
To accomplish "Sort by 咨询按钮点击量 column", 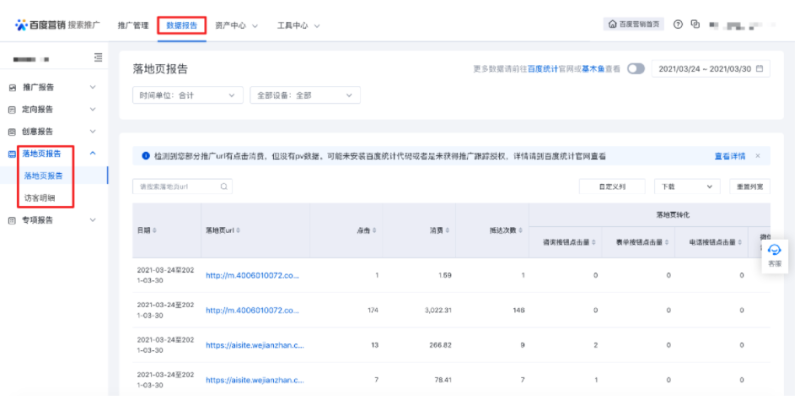I will 594,242.
